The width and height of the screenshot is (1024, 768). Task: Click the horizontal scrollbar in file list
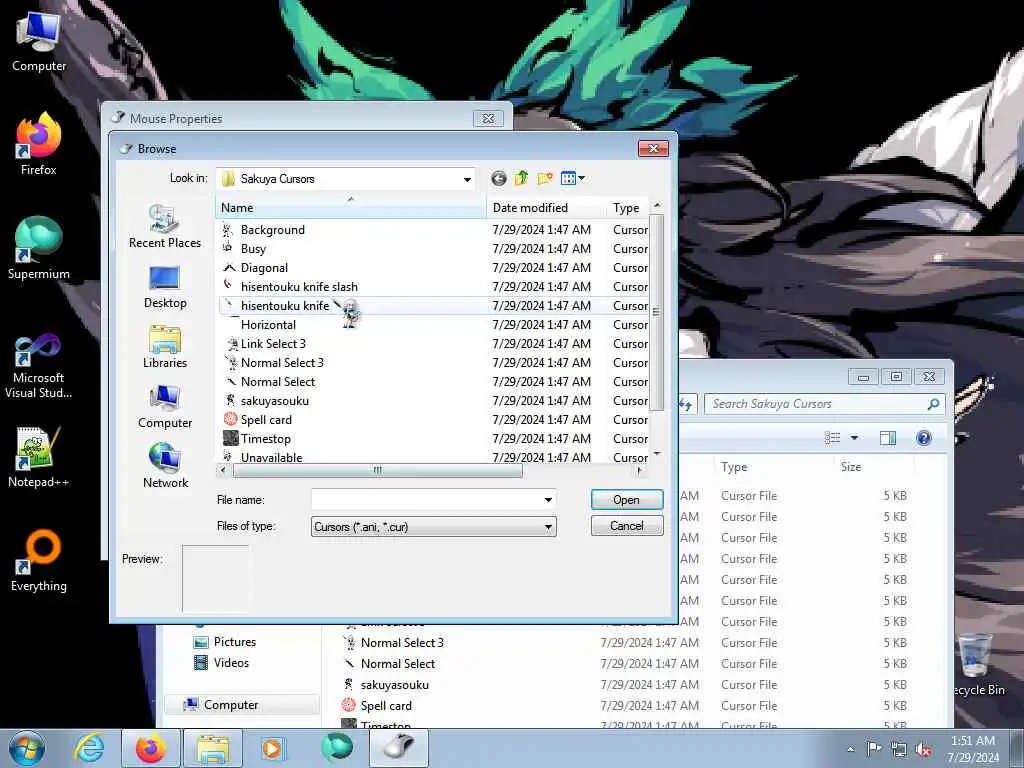(x=377, y=470)
